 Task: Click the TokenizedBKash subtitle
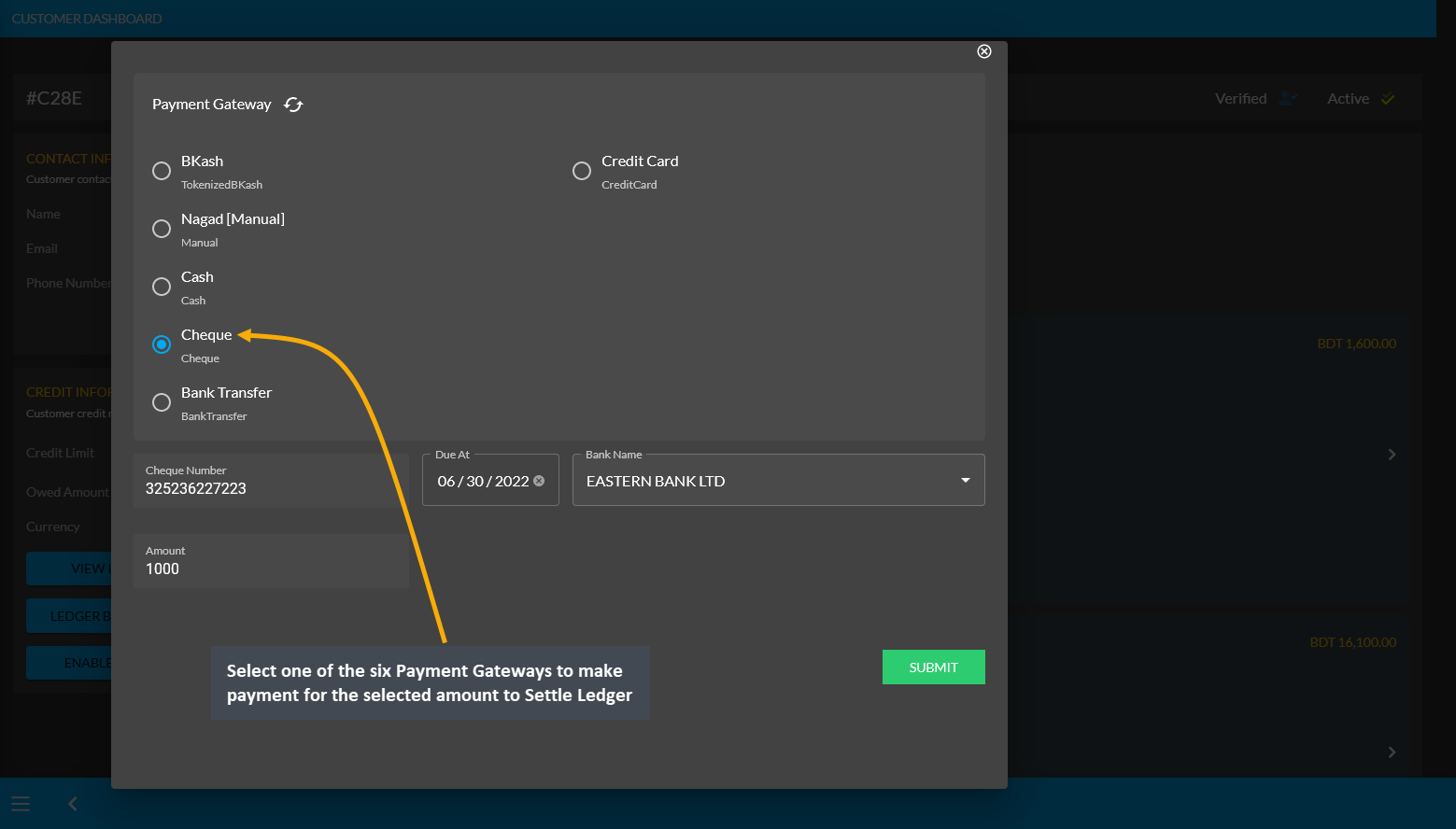(221, 185)
